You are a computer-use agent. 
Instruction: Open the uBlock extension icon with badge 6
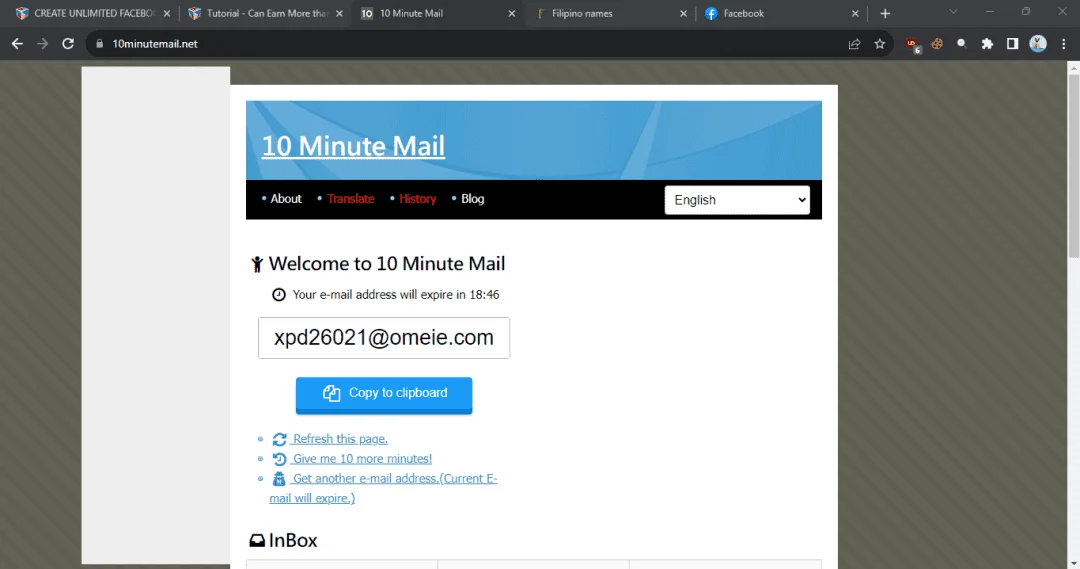coord(913,45)
